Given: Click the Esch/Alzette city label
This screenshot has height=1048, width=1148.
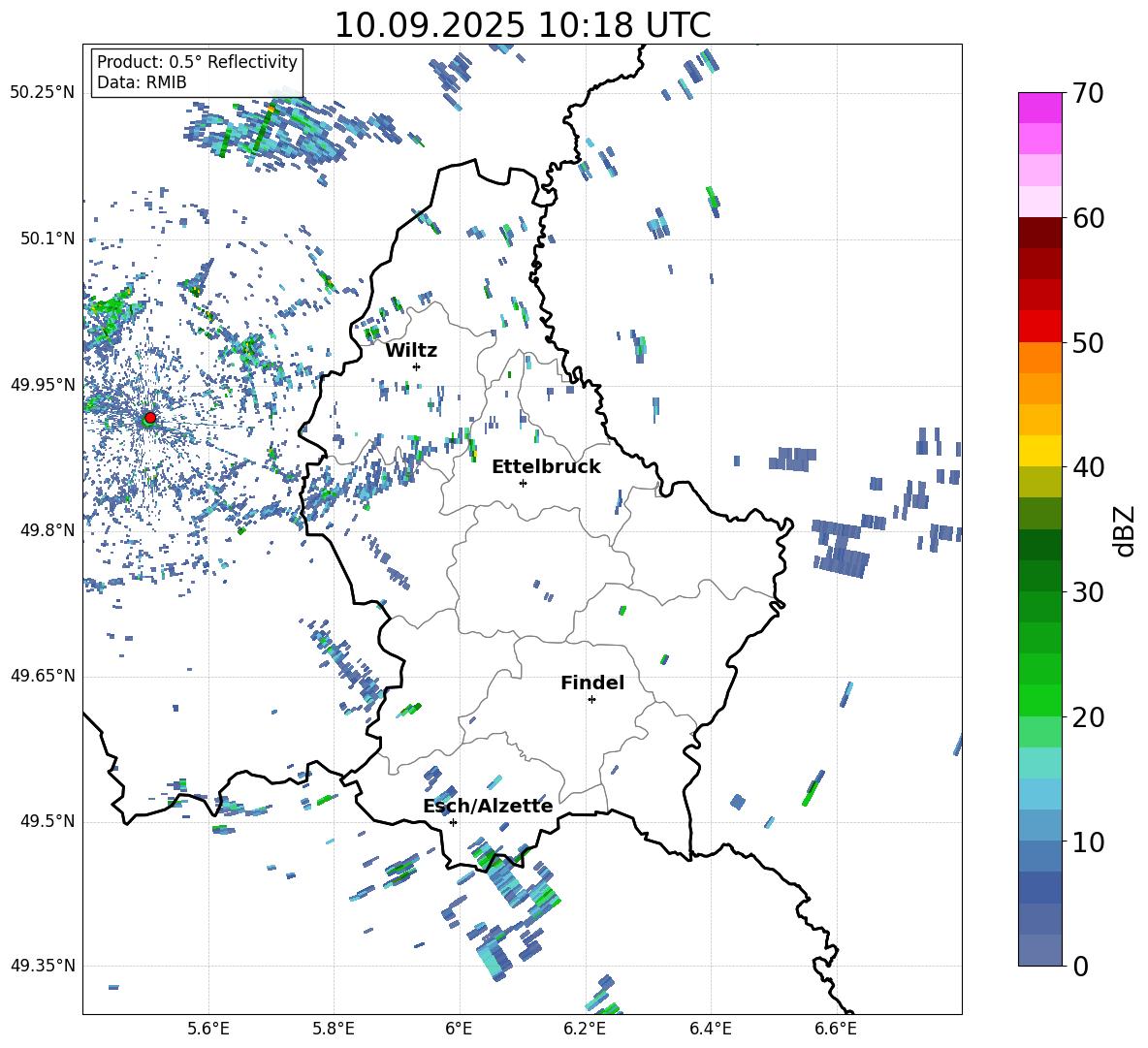Looking at the screenshot, I should click(489, 806).
